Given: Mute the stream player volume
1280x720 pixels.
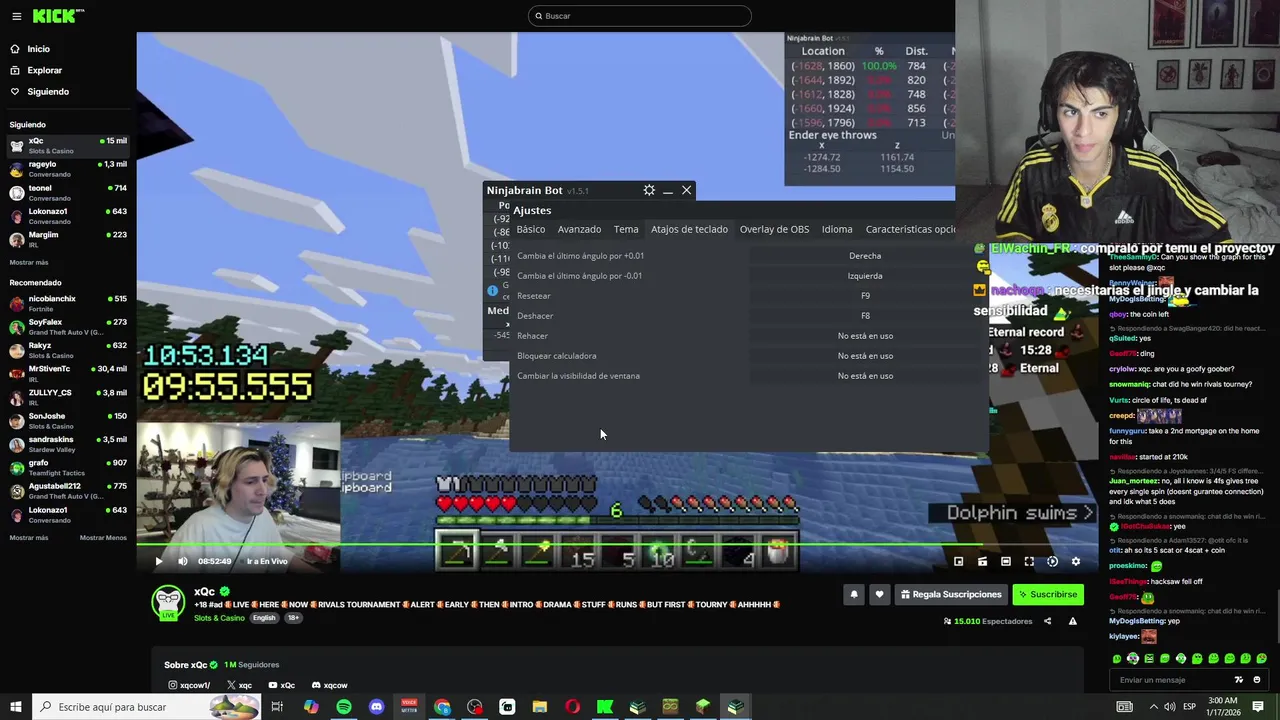Looking at the screenshot, I should coord(182,561).
